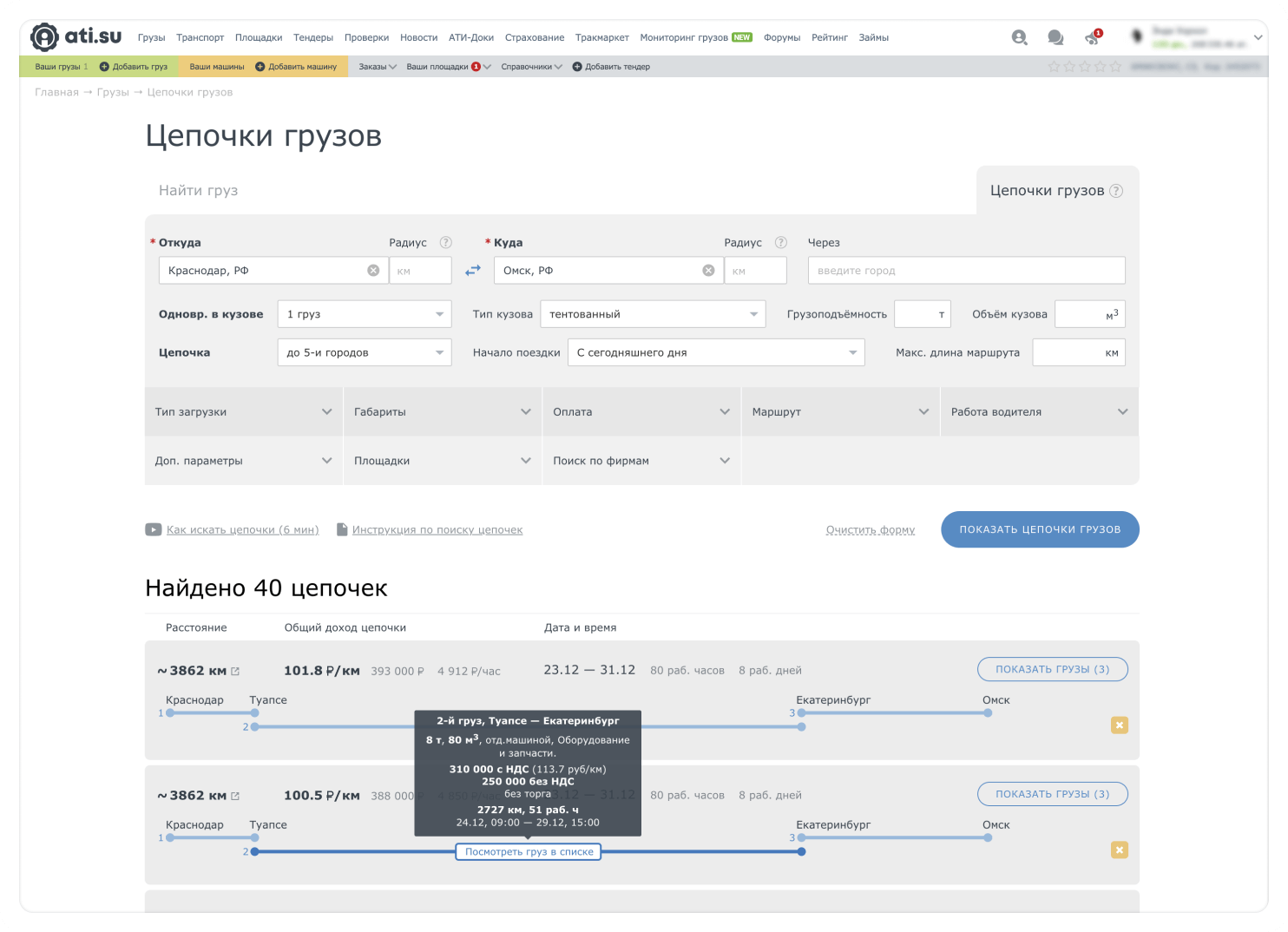The width and height of the screenshot is (1288, 932).
Task: Click the video icon for Как искать цепочки
Action: (x=153, y=529)
